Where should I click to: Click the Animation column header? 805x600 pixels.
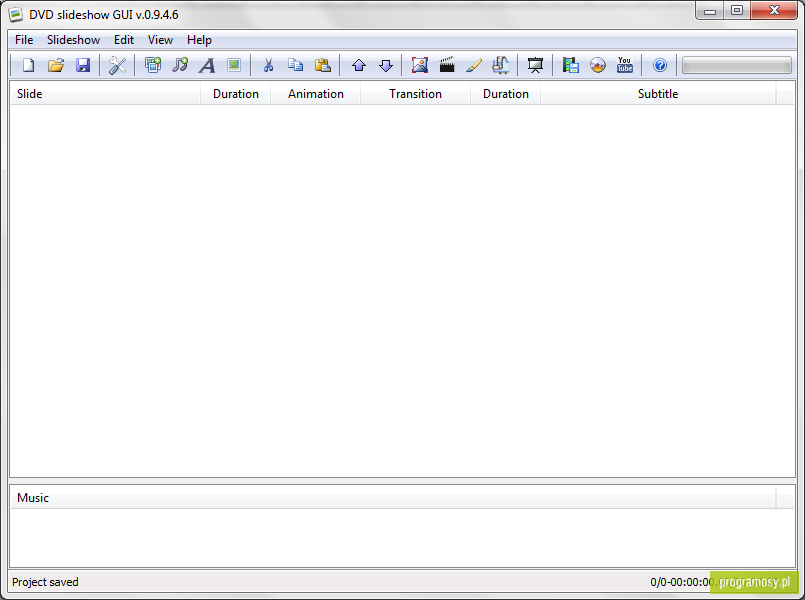316,94
